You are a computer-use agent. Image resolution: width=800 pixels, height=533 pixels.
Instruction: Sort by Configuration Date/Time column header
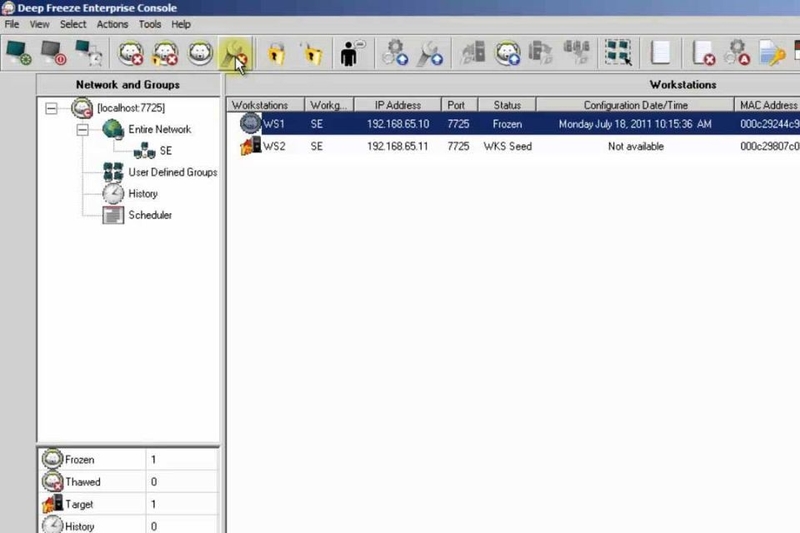click(x=635, y=105)
